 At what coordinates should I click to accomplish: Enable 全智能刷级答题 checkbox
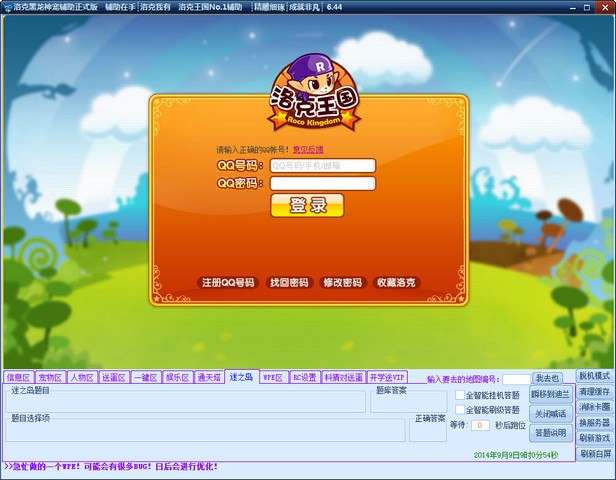[460, 410]
